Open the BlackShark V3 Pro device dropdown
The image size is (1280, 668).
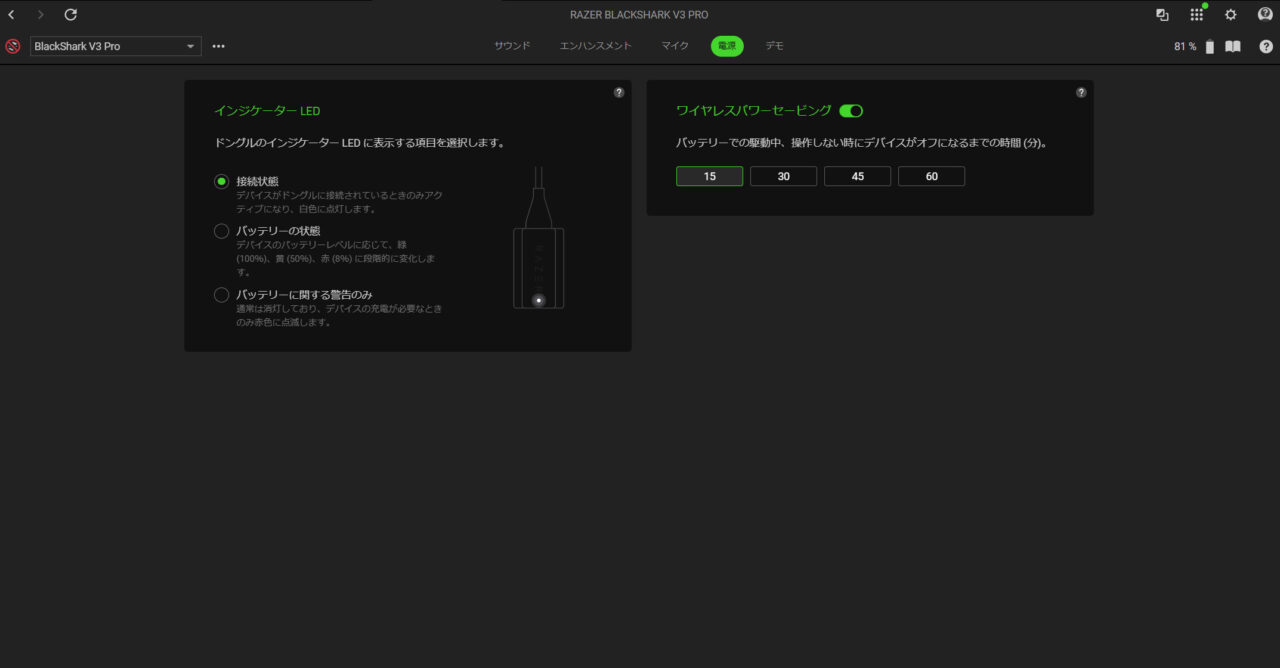(x=116, y=46)
